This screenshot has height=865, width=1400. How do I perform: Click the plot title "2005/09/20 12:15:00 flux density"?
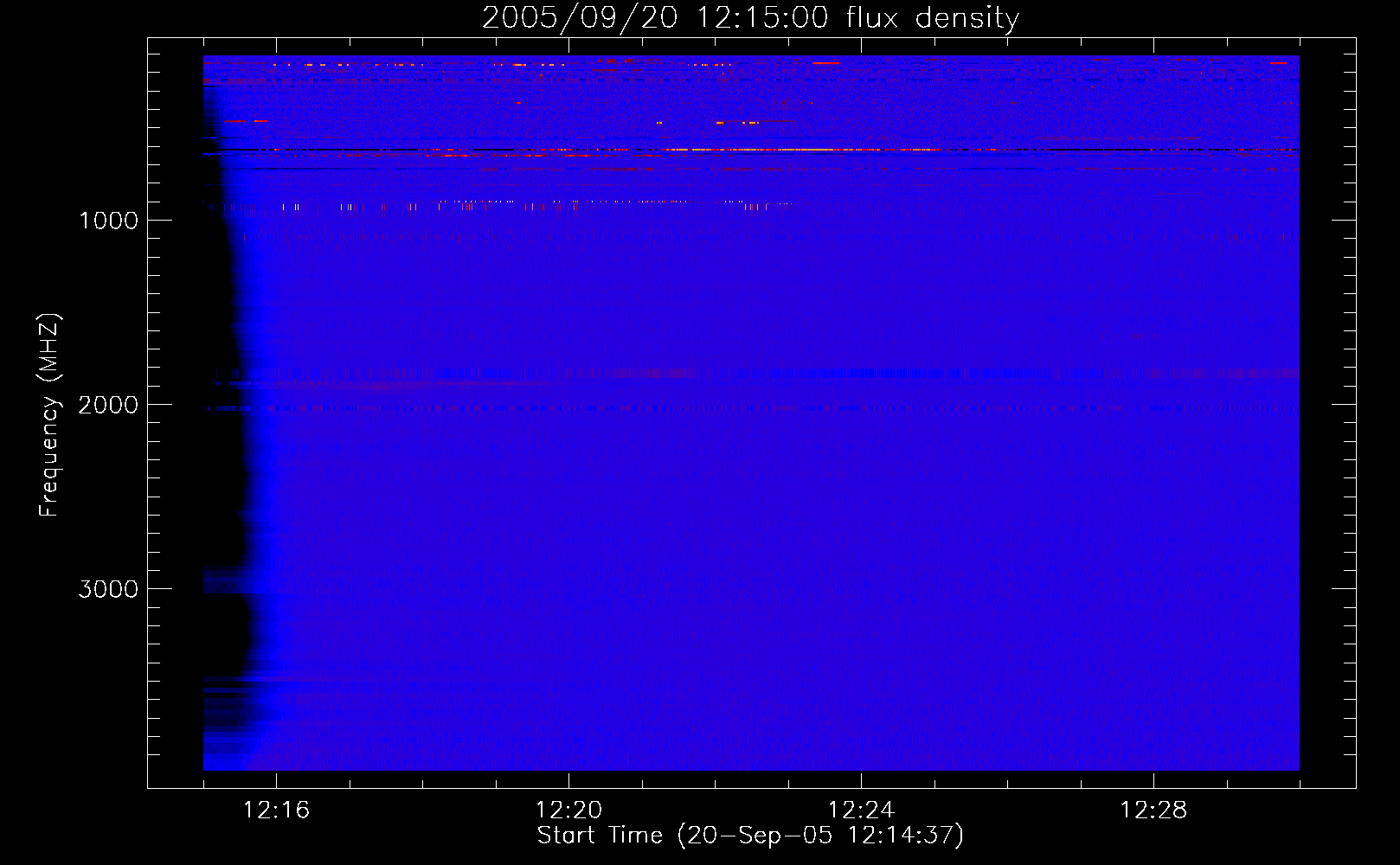pos(750,17)
